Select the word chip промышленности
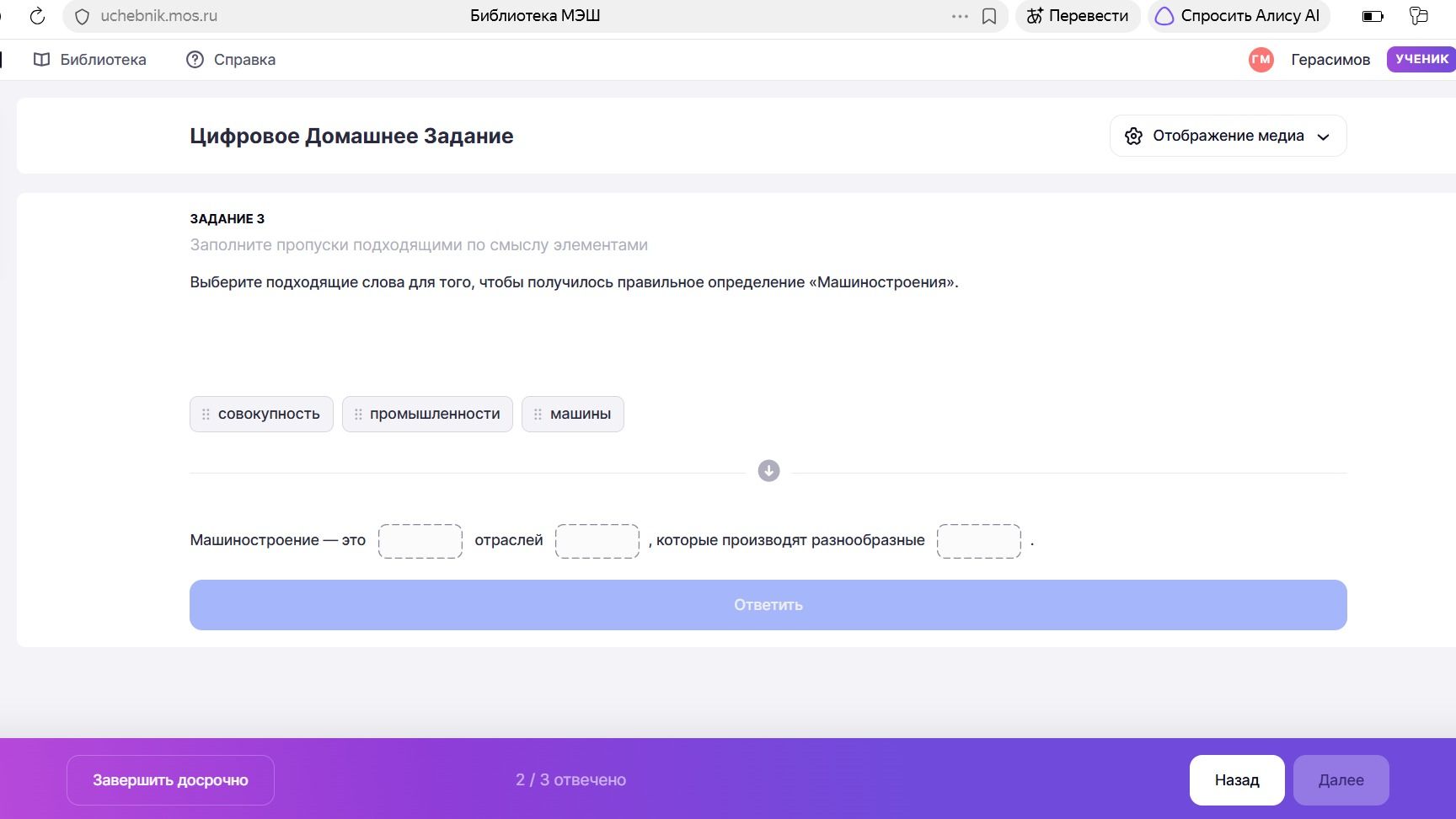Screen dimensions: 1456x819 point(427,414)
